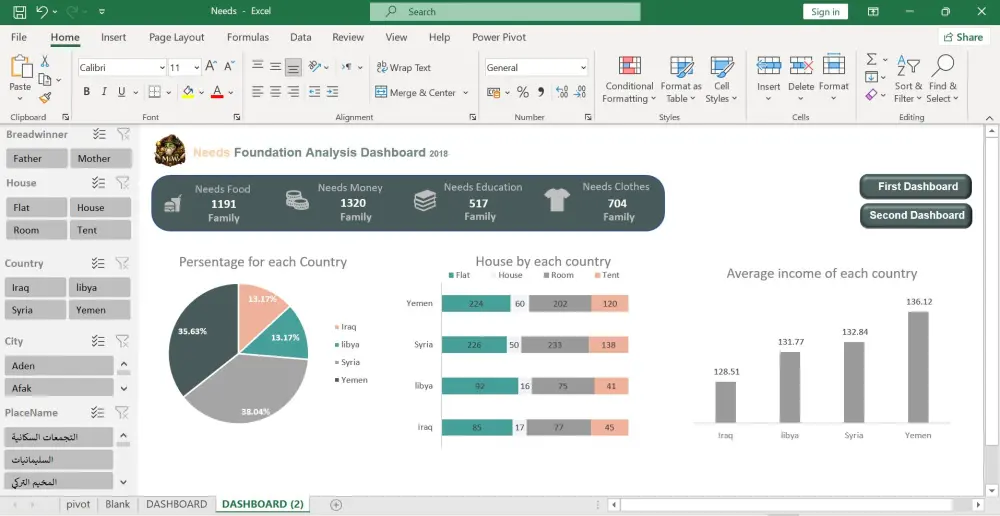Apply Bold formatting

tap(87, 92)
